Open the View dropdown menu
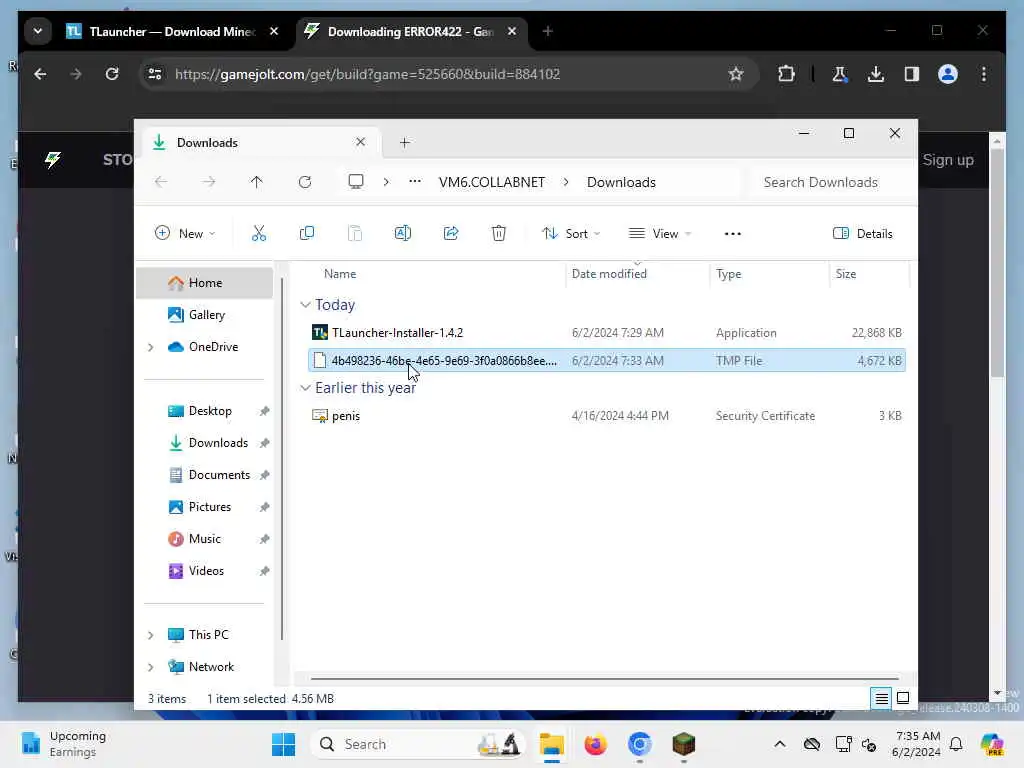The image size is (1024, 768). 660,233
